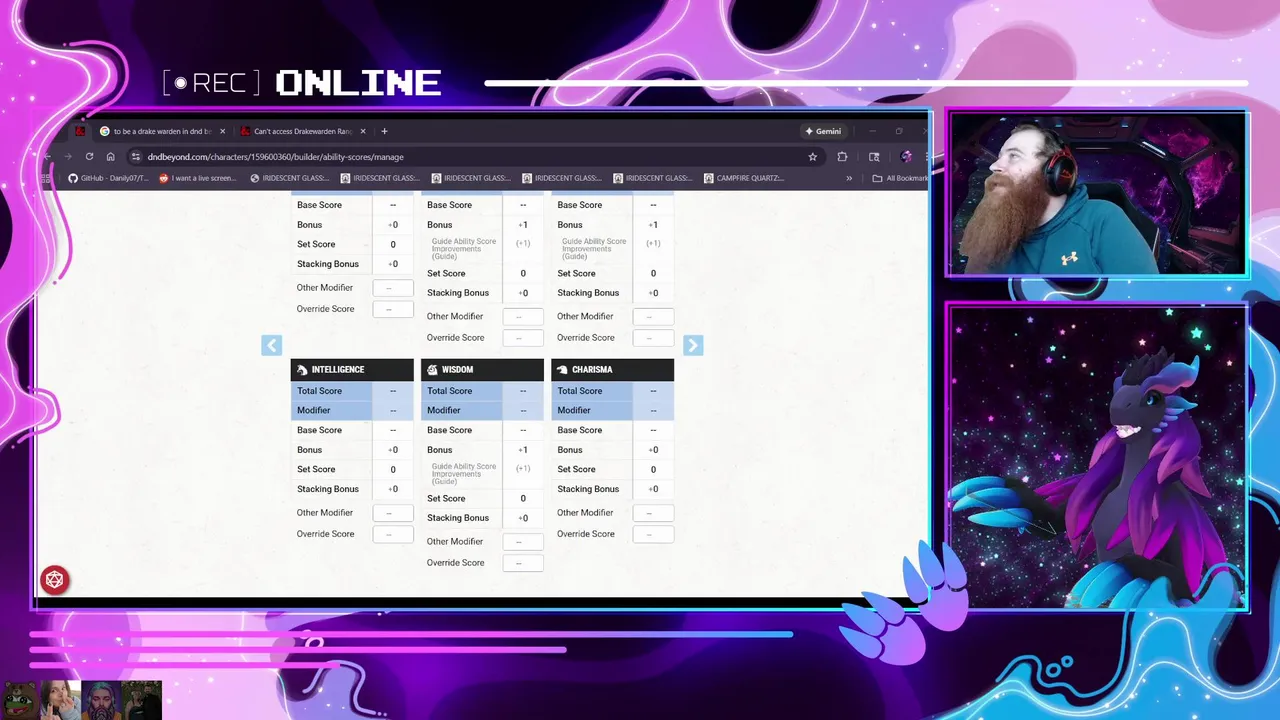Screen dimensions: 1280x720
Task: Open 'I want a live screen' bookmark
Action: [x=198, y=178]
